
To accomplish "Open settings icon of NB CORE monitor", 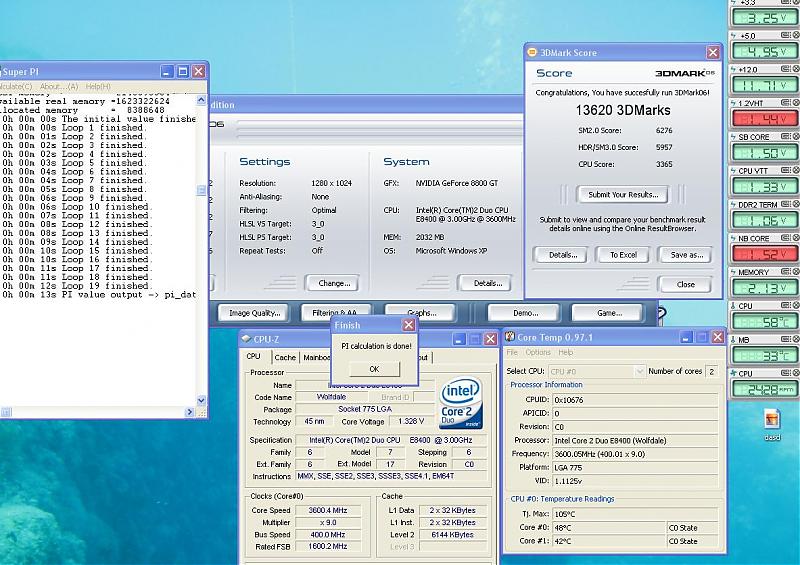I will point(786,238).
